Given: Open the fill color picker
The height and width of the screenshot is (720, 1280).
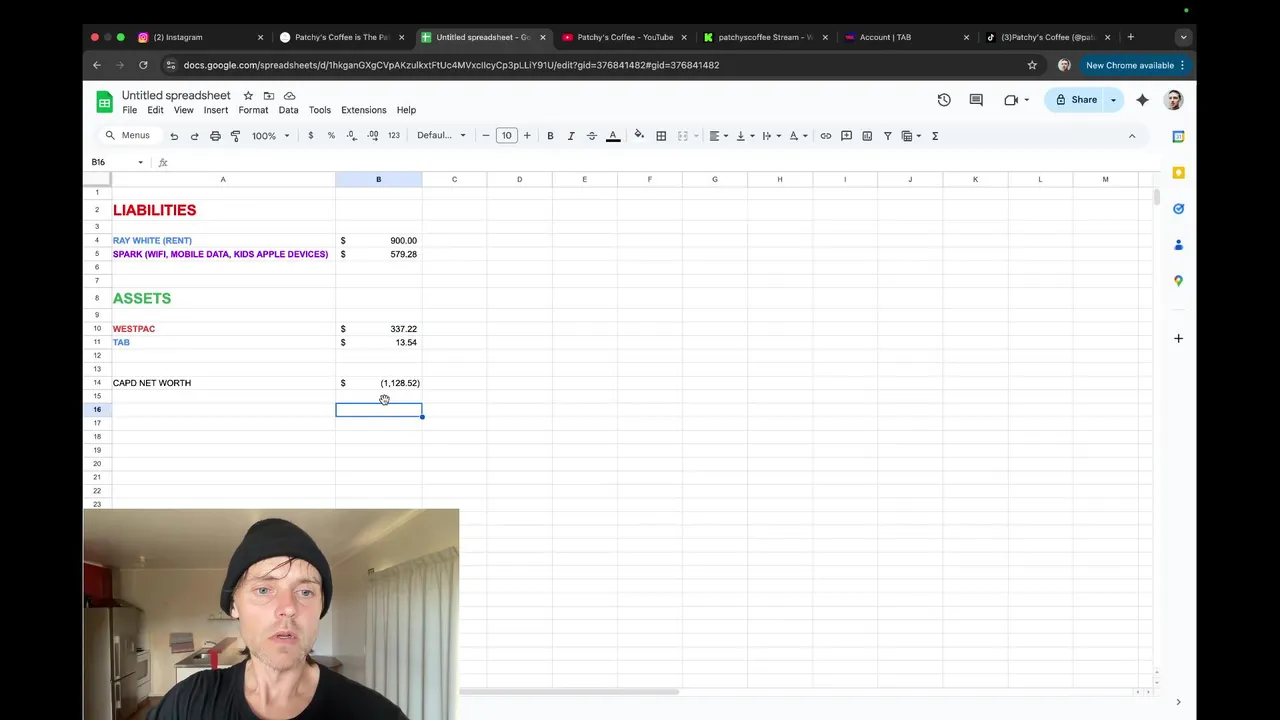Looking at the screenshot, I should pyautogui.click(x=639, y=136).
